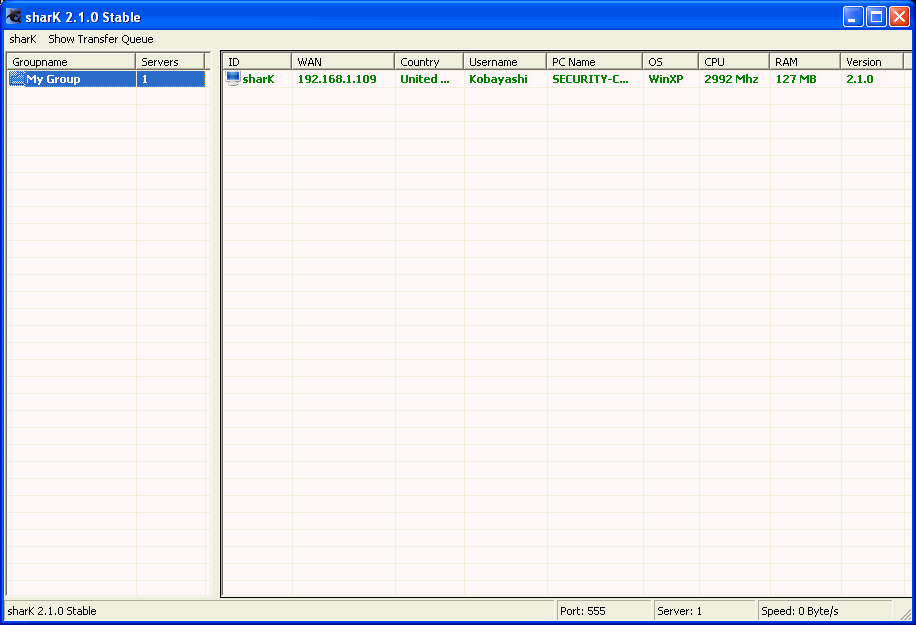Click the Speed: 0 Byte/s status indicator
The height and width of the screenshot is (625, 916).
[820, 610]
